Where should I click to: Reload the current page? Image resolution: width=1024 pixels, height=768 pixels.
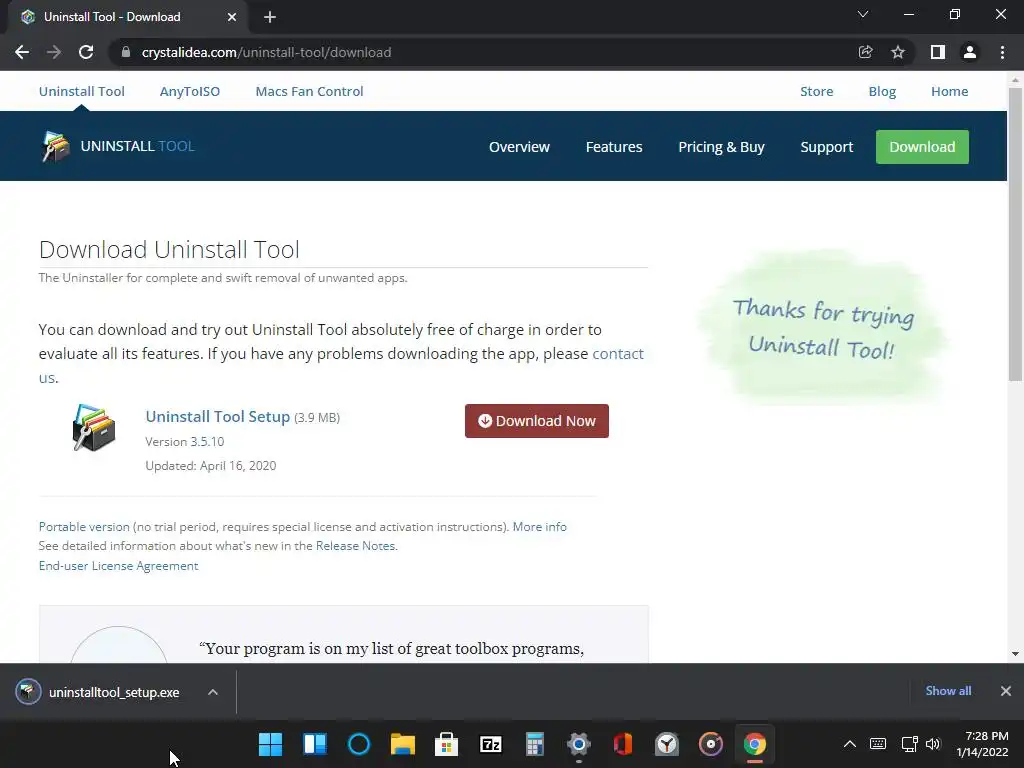tap(86, 52)
